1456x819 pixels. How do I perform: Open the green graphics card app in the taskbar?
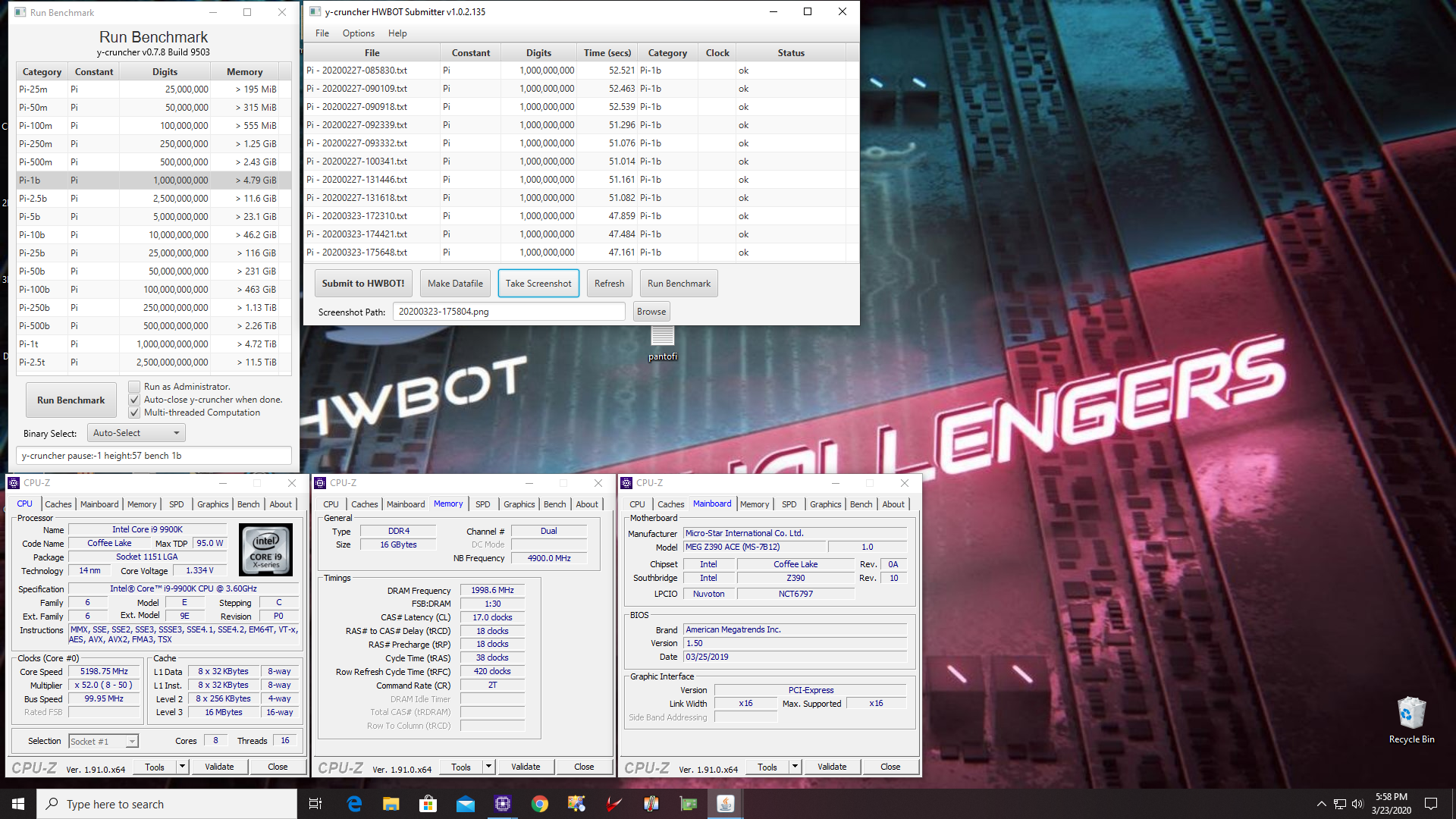pos(688,804)
